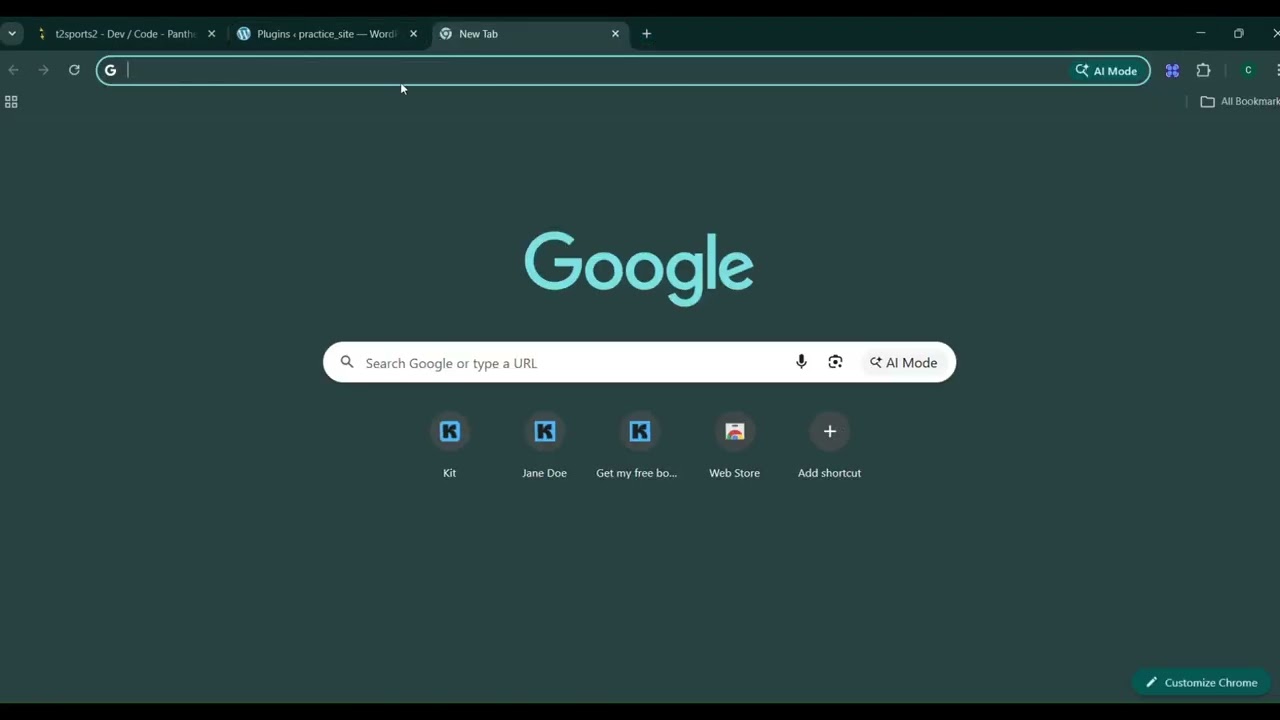Click AI Mode inside the search box
This screenshot has width=1280, height=720.
click(x=904, y=363)
